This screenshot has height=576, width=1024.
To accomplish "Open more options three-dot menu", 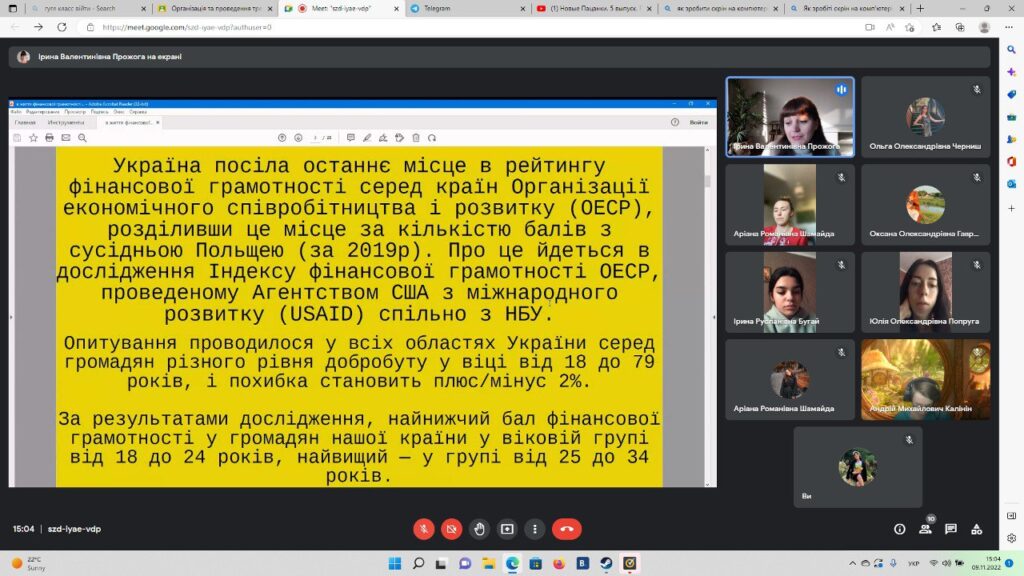I will [x=536, y=529].
